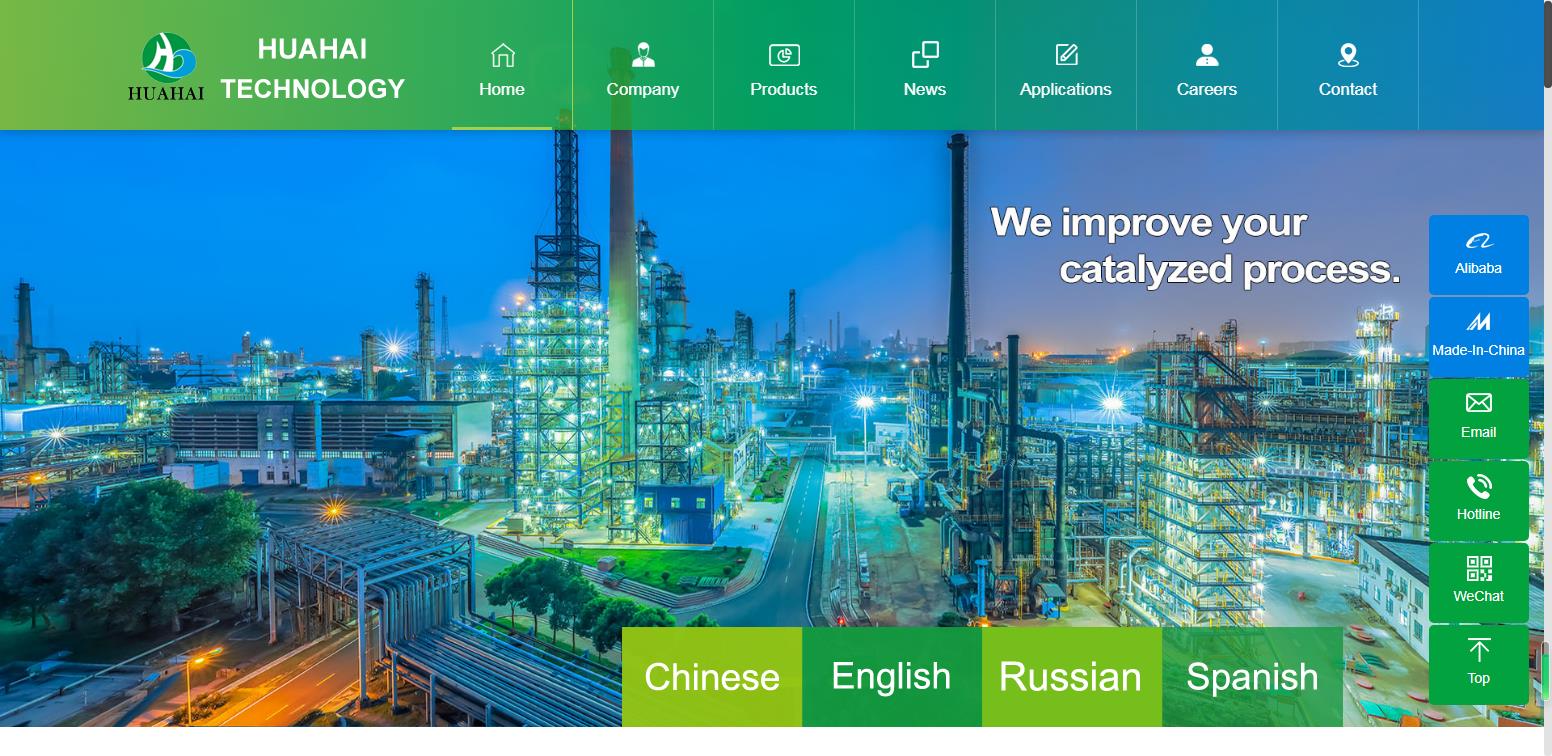The height and width of the screenshot is (756, 1552).
Task: Click the Made-In-China logo icon
Action: [1479, 322]
